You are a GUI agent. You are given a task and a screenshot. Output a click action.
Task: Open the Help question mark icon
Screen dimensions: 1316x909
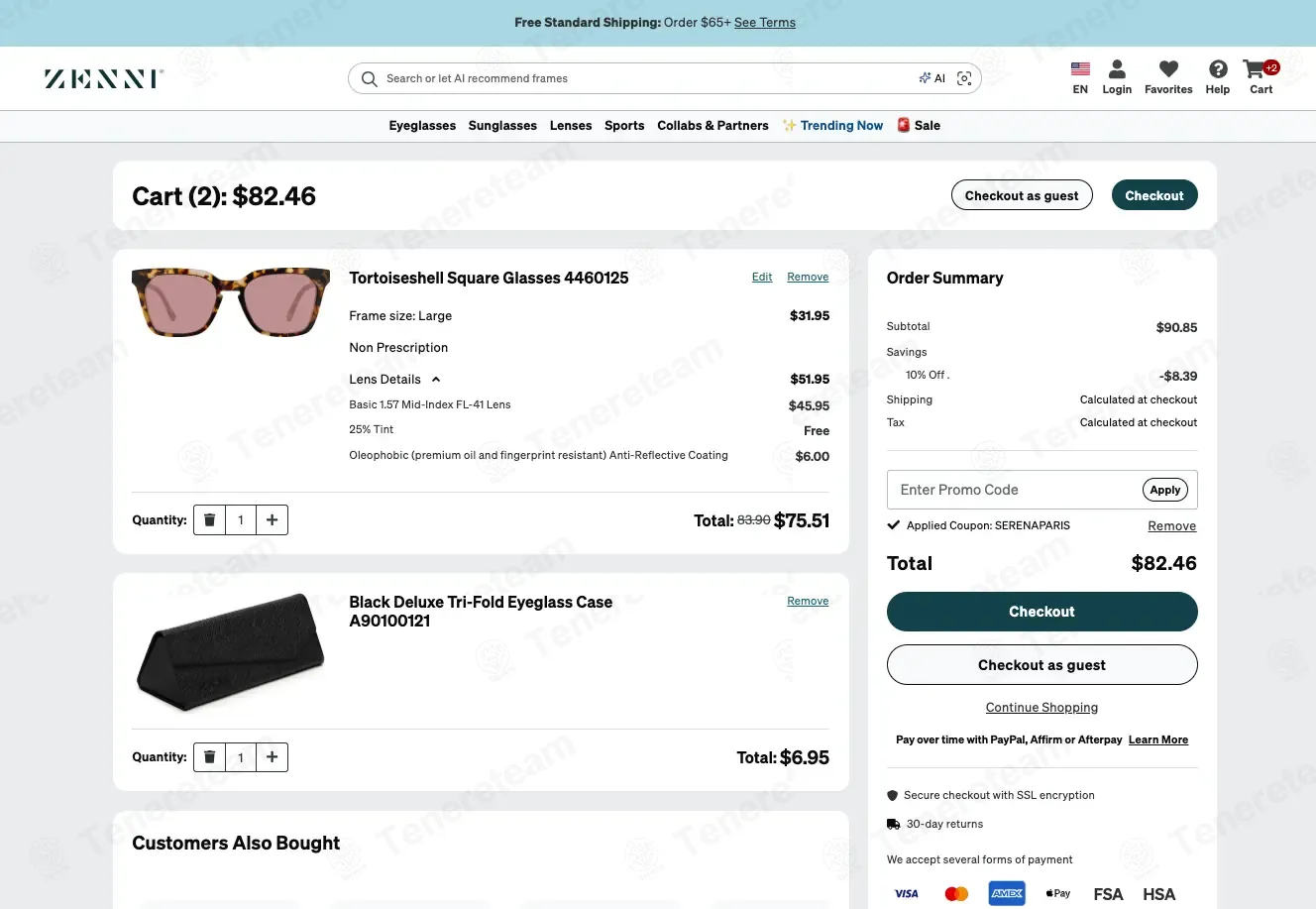(x=1218, y=78)
